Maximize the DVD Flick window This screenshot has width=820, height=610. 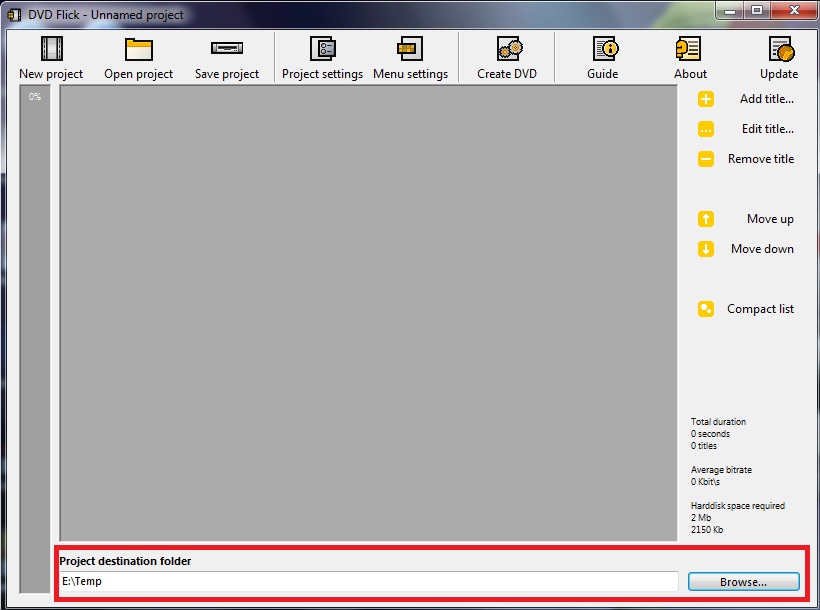click(757, 10)
